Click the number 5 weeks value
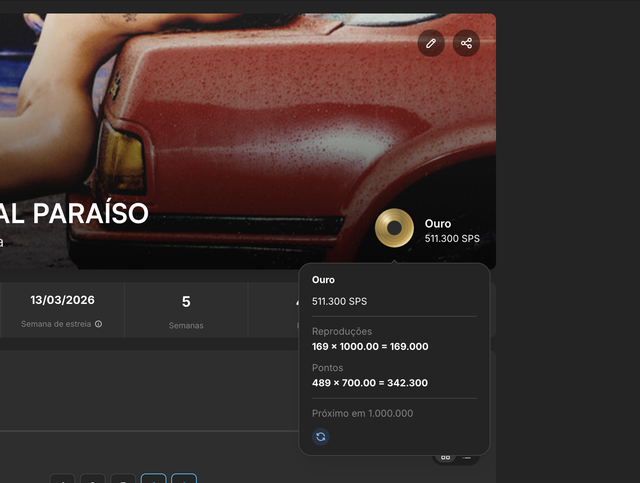 pyautogui.click(x=186, y=302)
